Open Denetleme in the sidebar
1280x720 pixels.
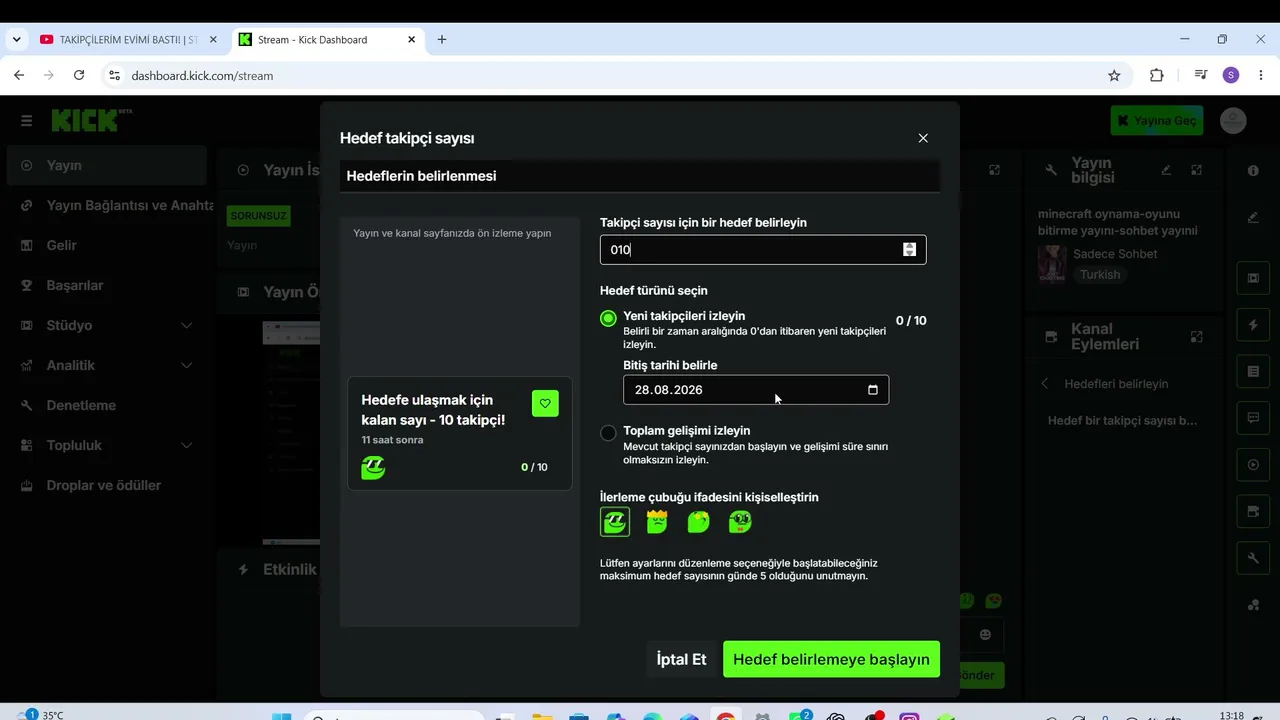point(107,405)
